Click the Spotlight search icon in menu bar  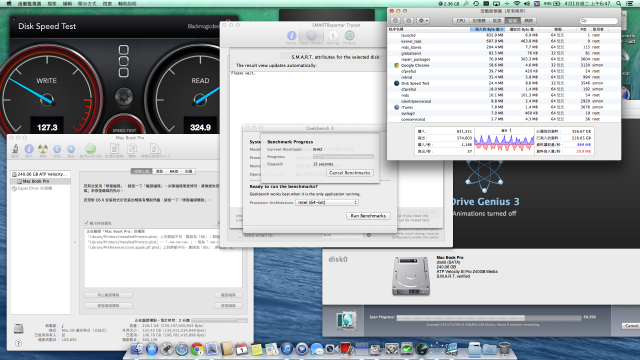click(619, 3)
